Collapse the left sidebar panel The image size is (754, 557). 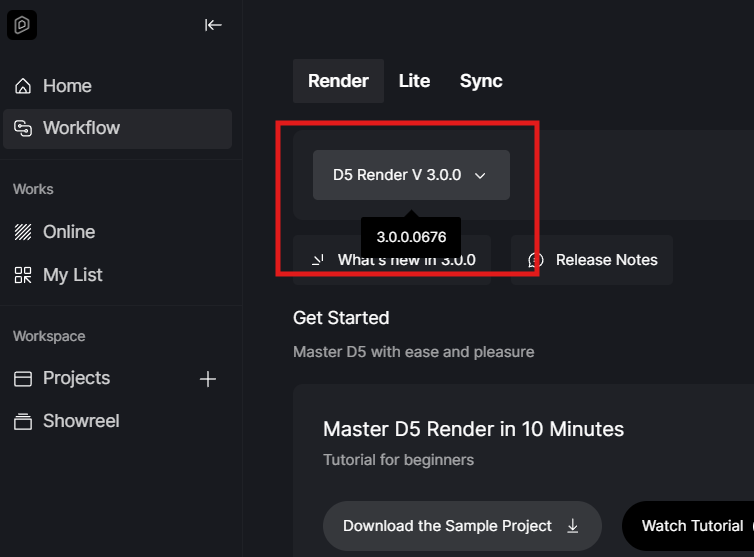(213, 25)
